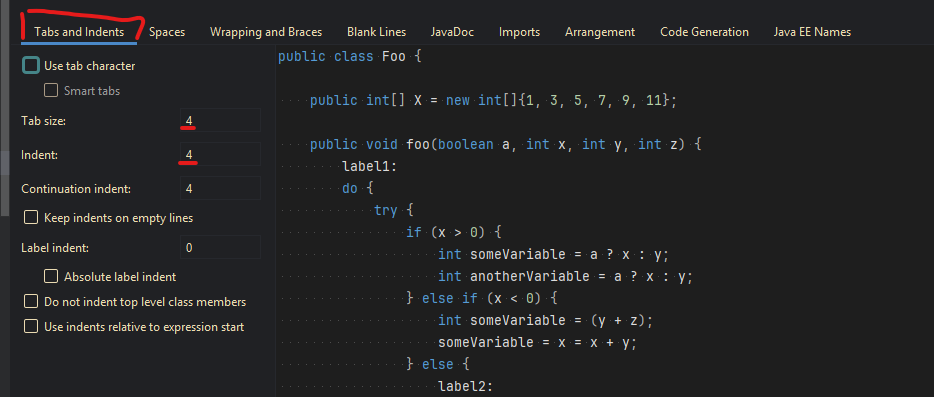Select the Imports tab

519,32
